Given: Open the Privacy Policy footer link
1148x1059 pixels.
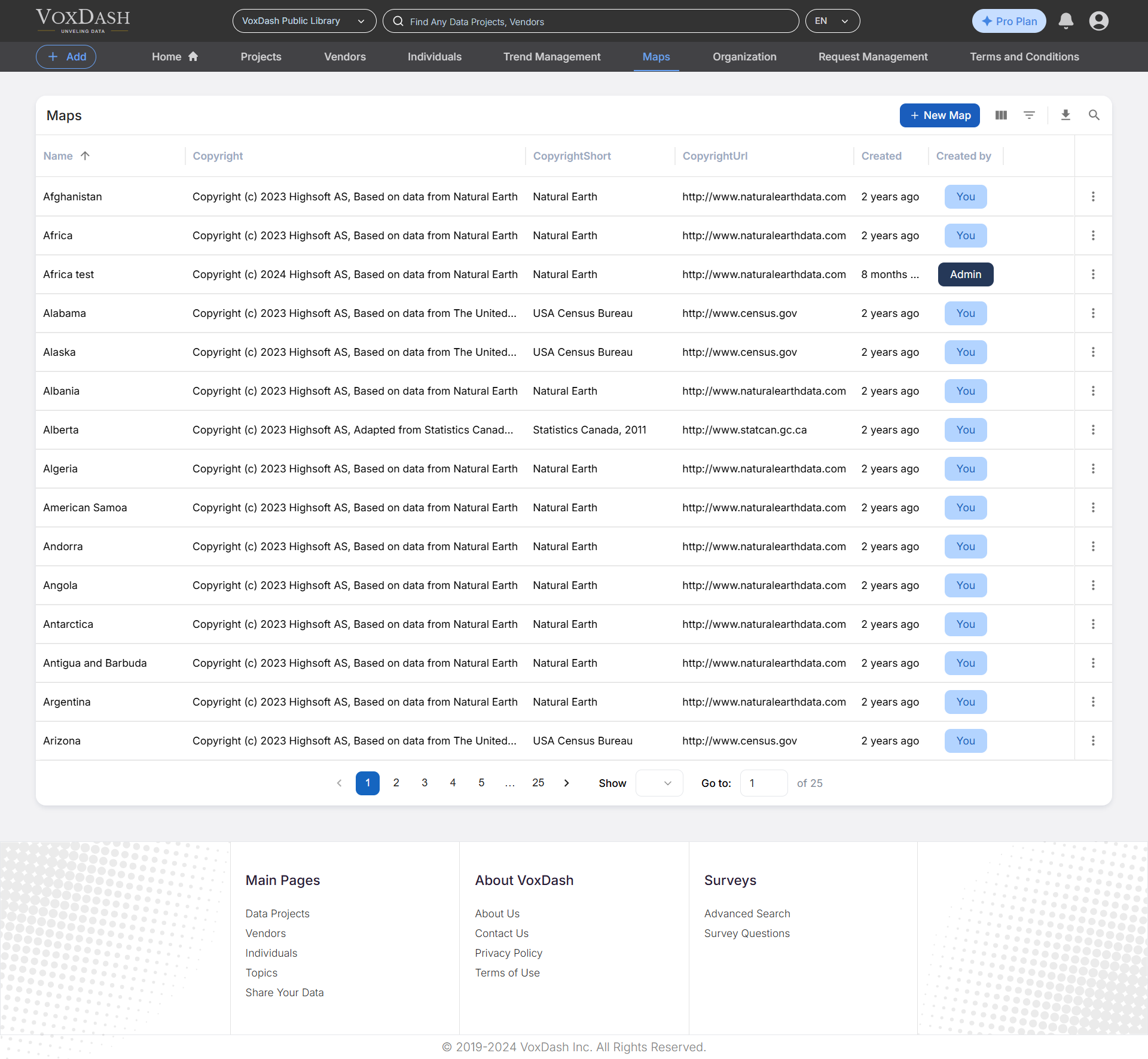Looking at the screenshot, I should point(508,953).
